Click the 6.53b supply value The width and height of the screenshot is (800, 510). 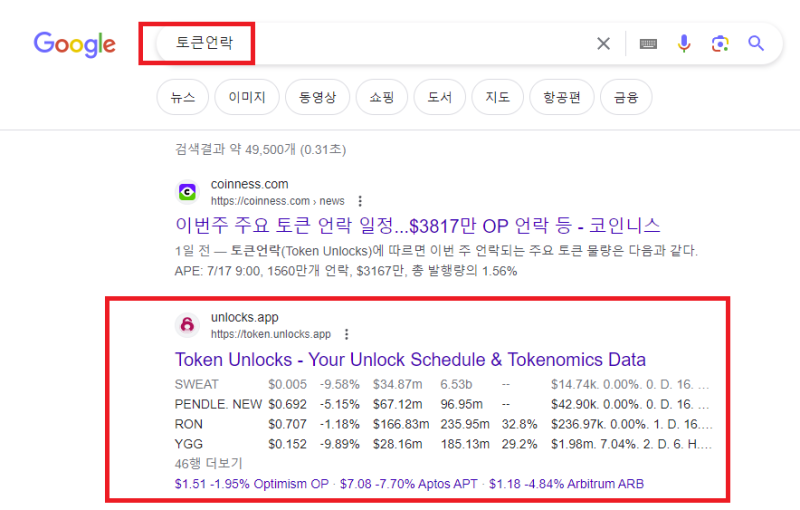pyautogui.click(x=456, y=384)
